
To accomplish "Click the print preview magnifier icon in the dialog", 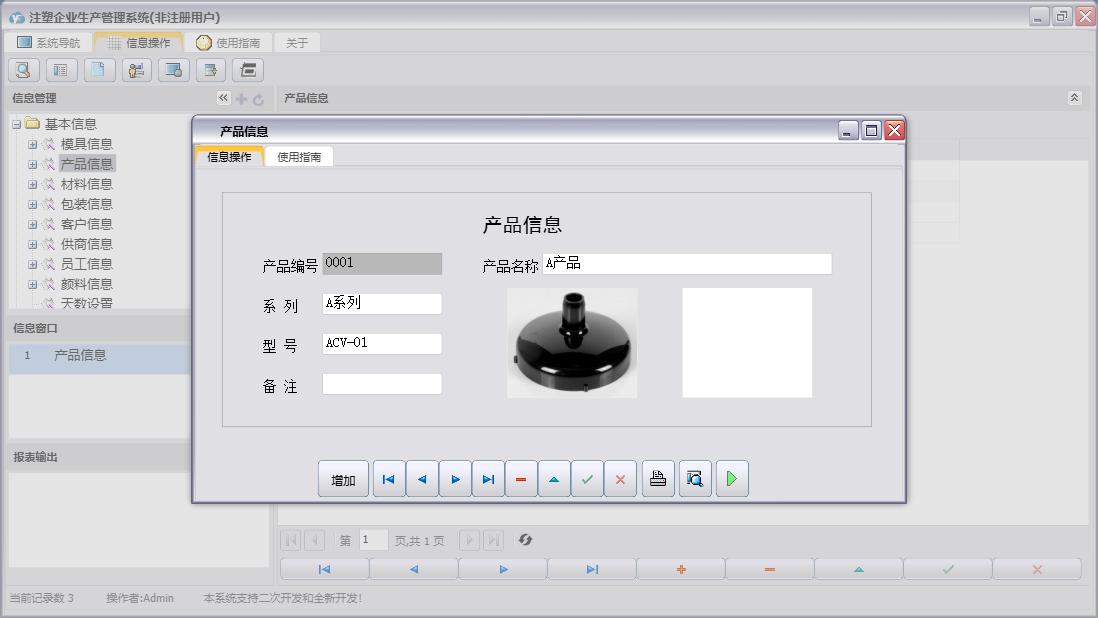I will coord(694,478).
